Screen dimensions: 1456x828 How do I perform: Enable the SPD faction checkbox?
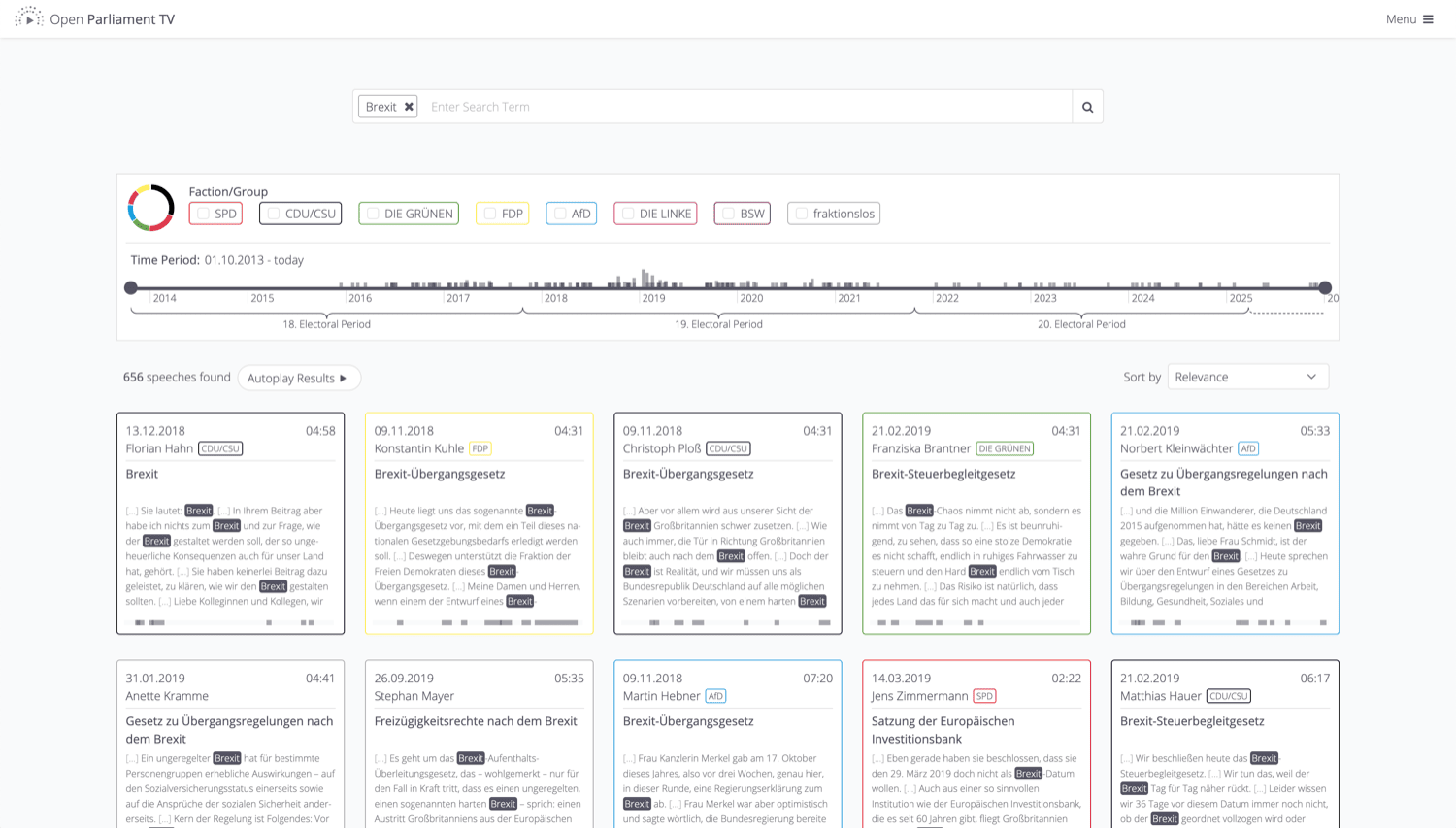(204, 214)
